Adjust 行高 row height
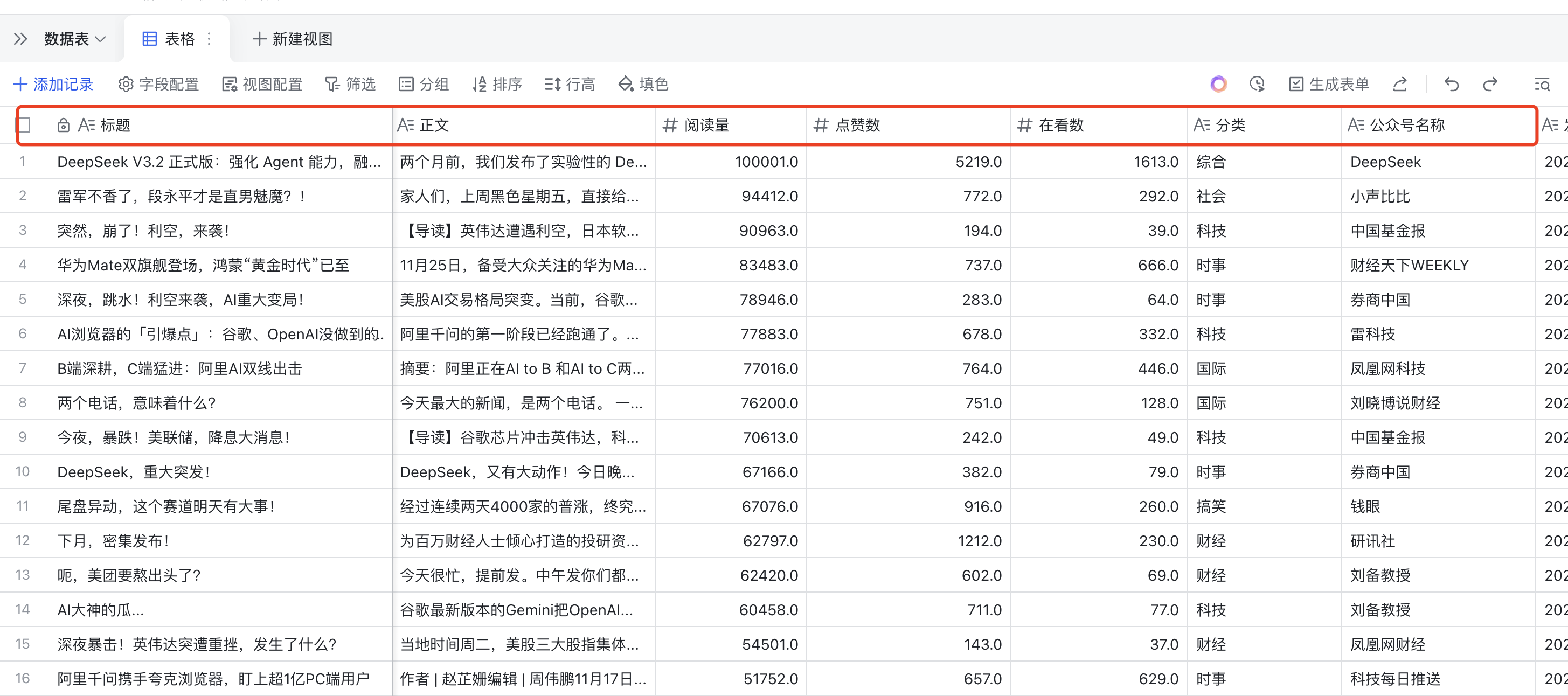 pos(570,84)
